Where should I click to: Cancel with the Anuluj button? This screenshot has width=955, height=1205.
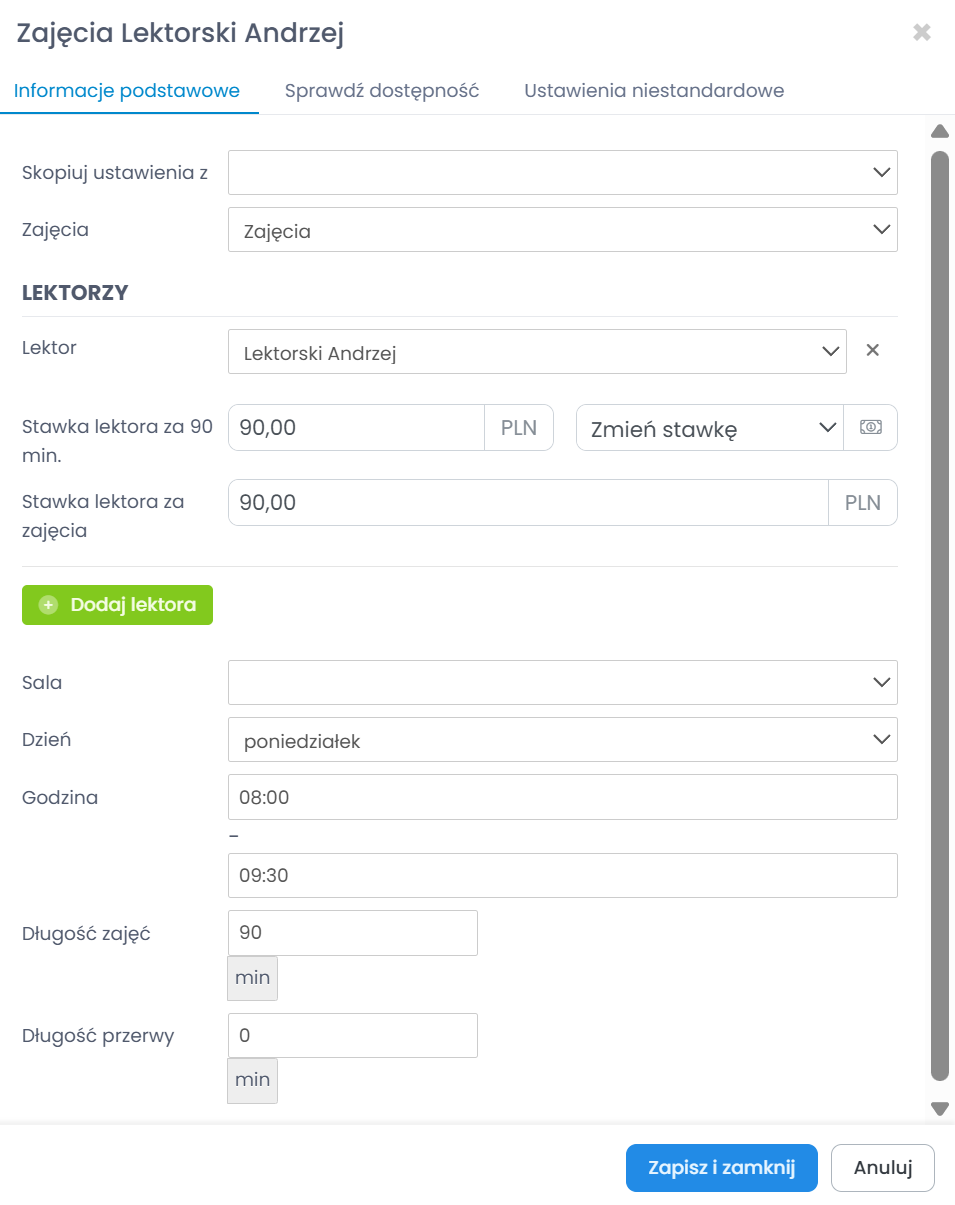point(882,1168)
